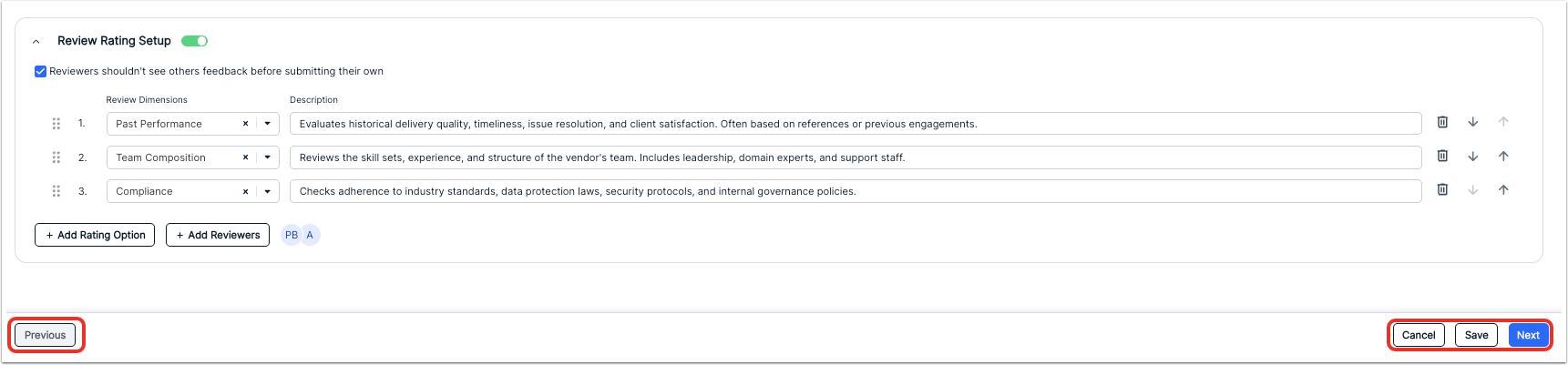Return to the Previous step
Image resolution: width=1568 pixels, height=365 pixels.
pos(46,335)
